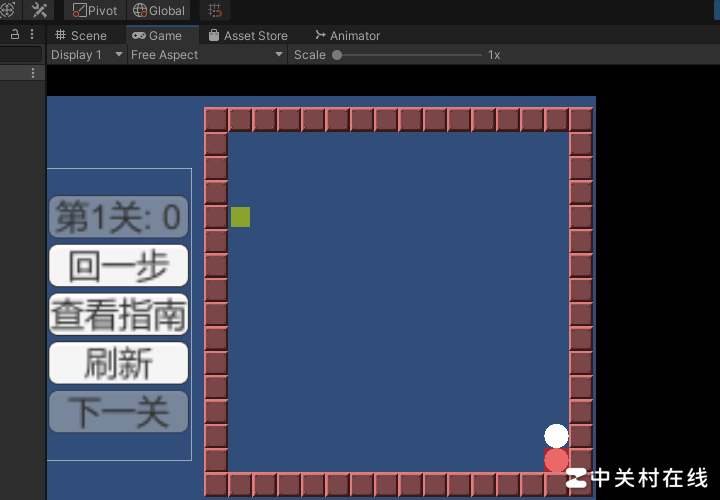Open the left panel's top three-dot menu
This screenshot has width=720, height=500.
coord(32,34)
